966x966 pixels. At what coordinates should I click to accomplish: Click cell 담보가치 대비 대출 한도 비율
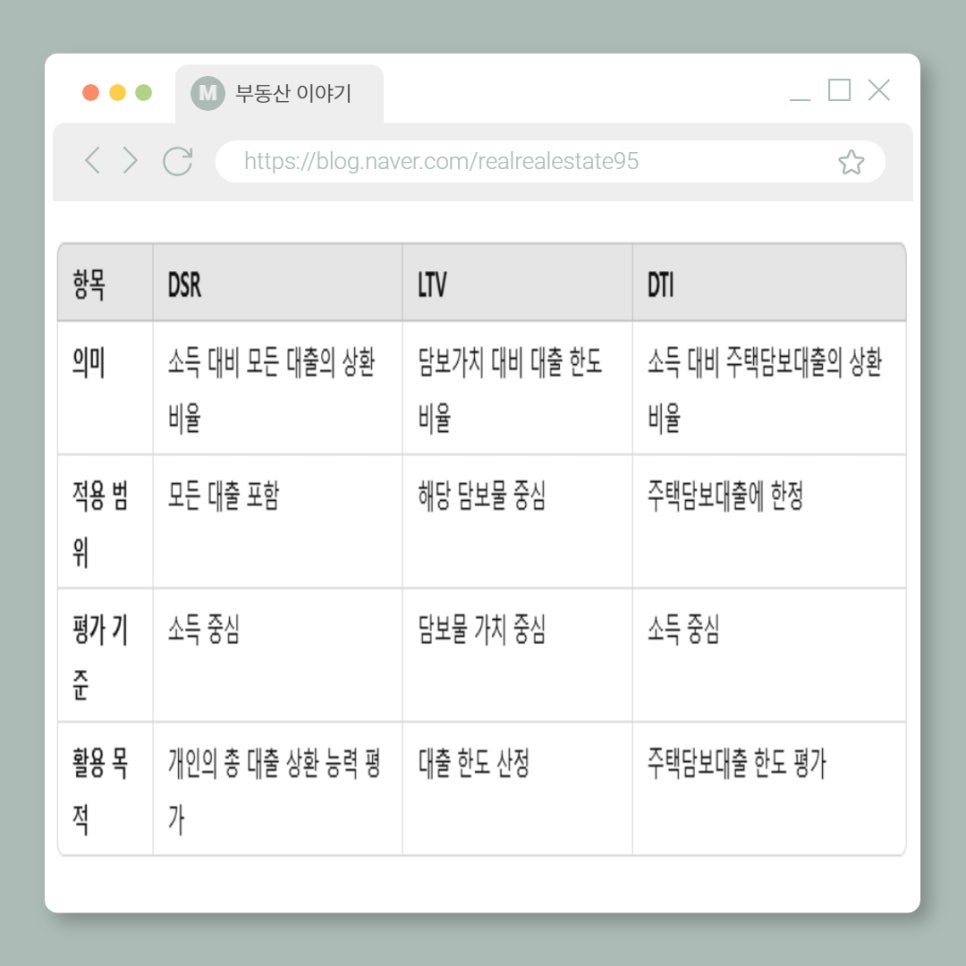coord(518,388)
